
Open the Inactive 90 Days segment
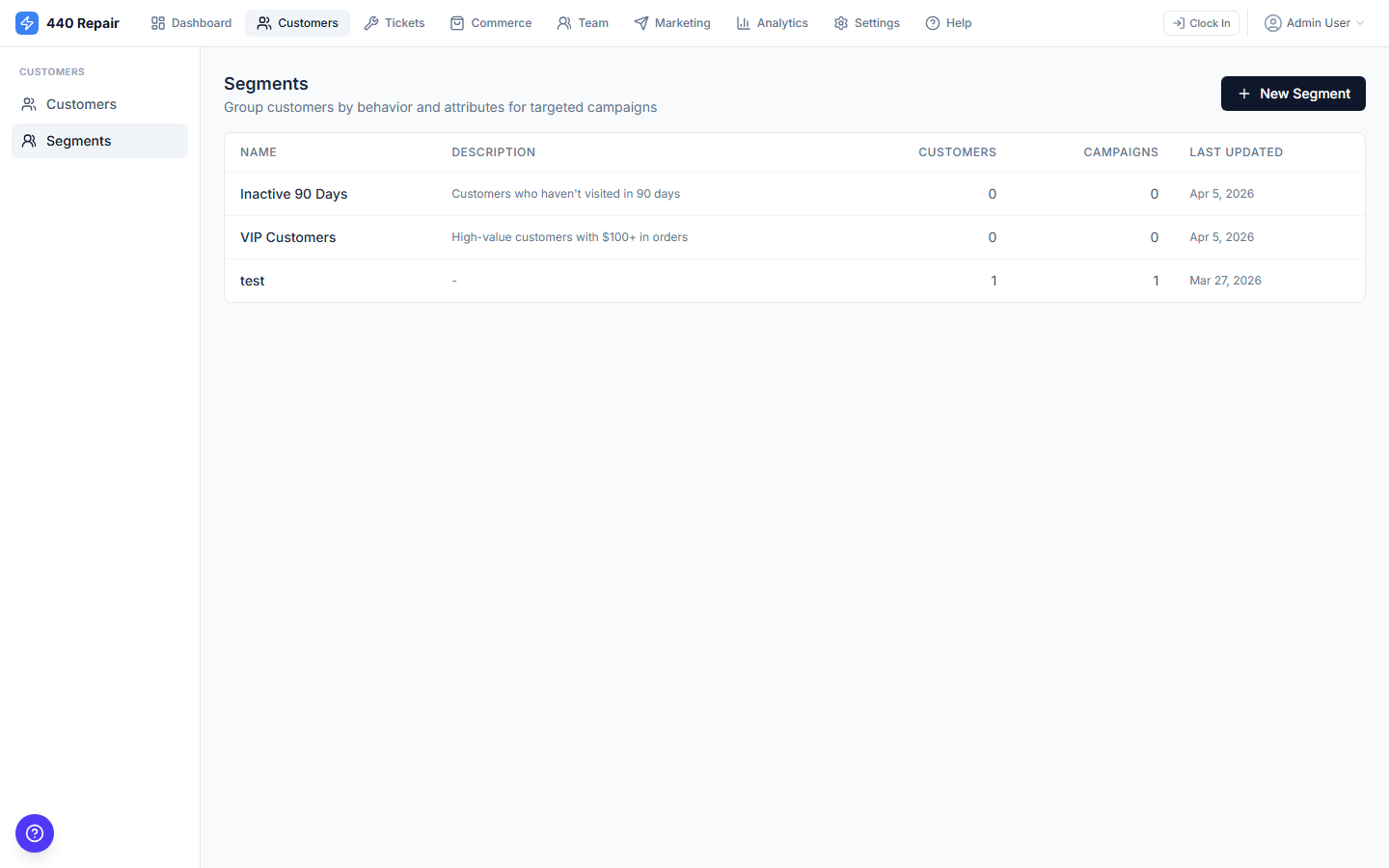pyautogui.click(x=293, y=194)
